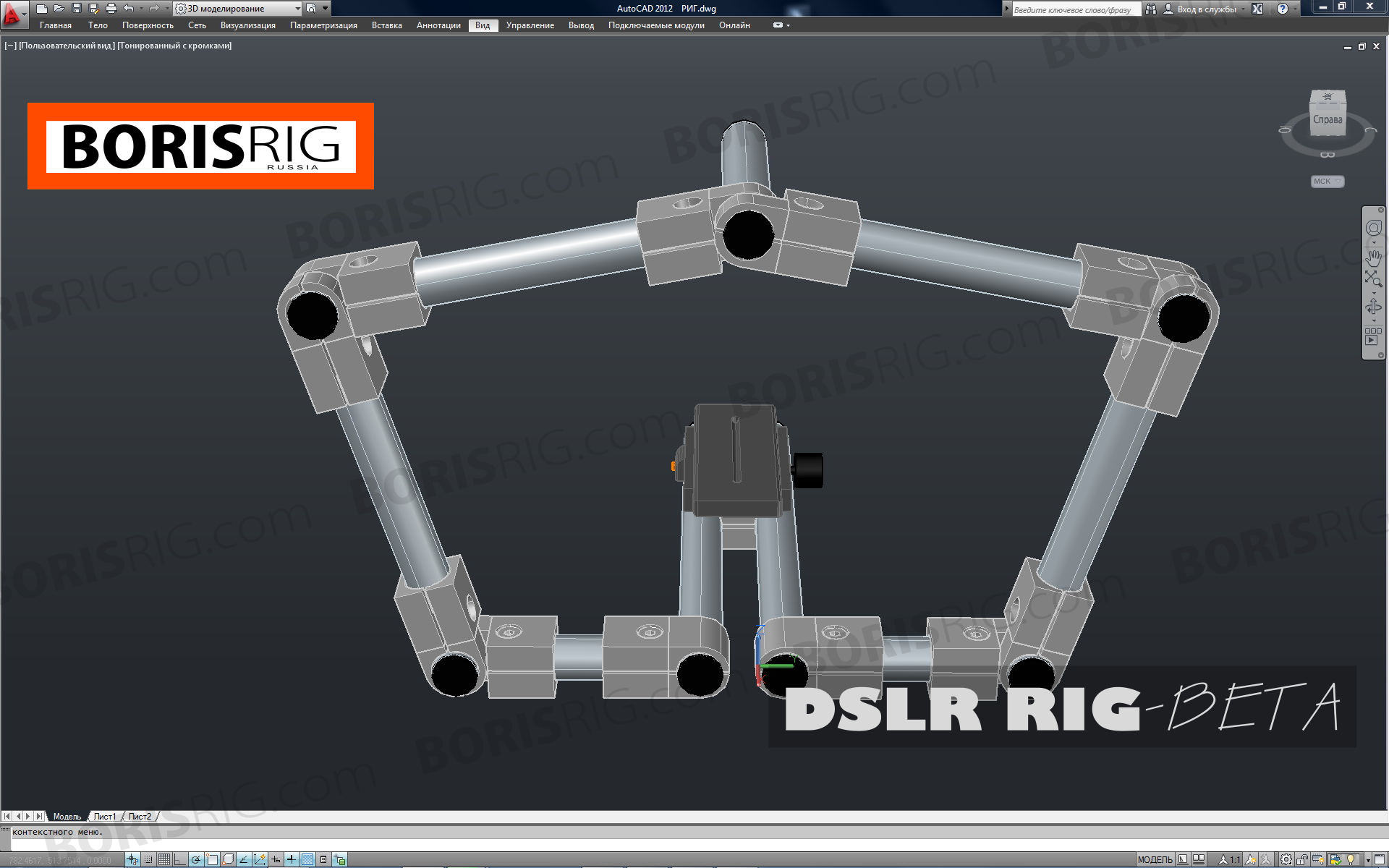Toggle Infer Constraints in status bar
Screen dimensions: 1389x868
tap(132, 859)
